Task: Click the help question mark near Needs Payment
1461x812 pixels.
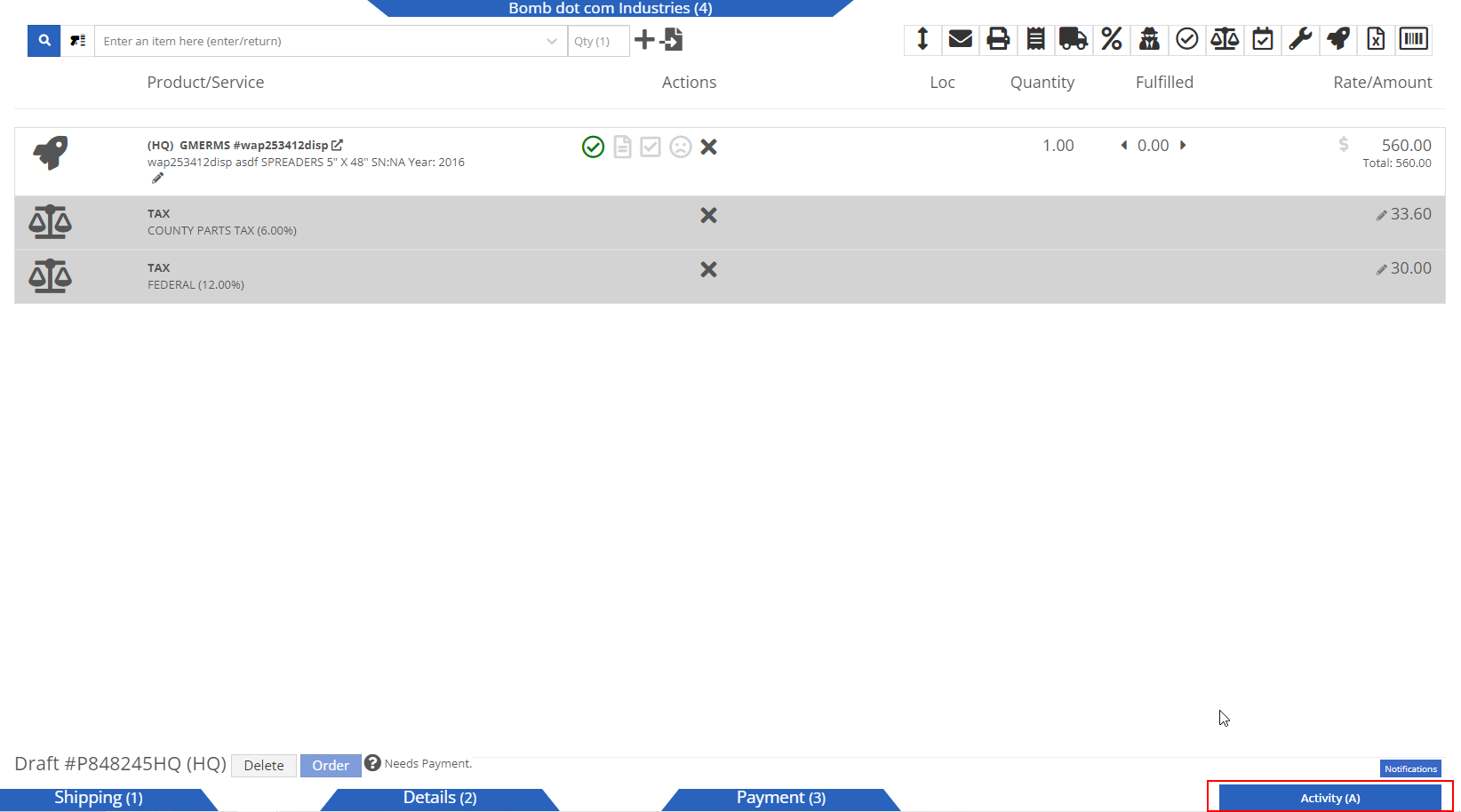Action: (373, 762)
